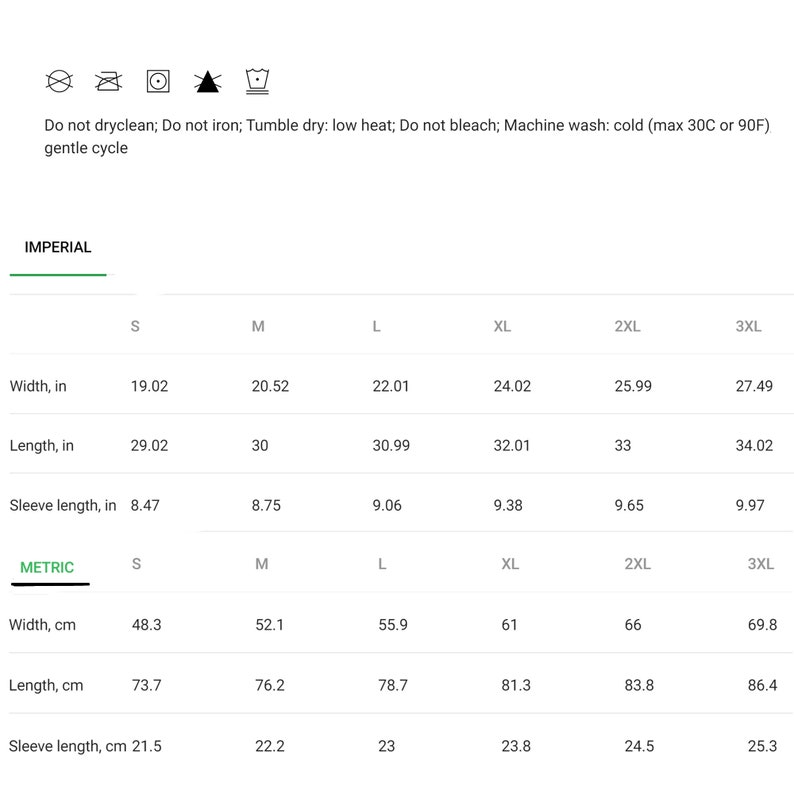Click the metric length value 86.4
Image resolution: width=794 pixels, height=794 pixels.
762,685
